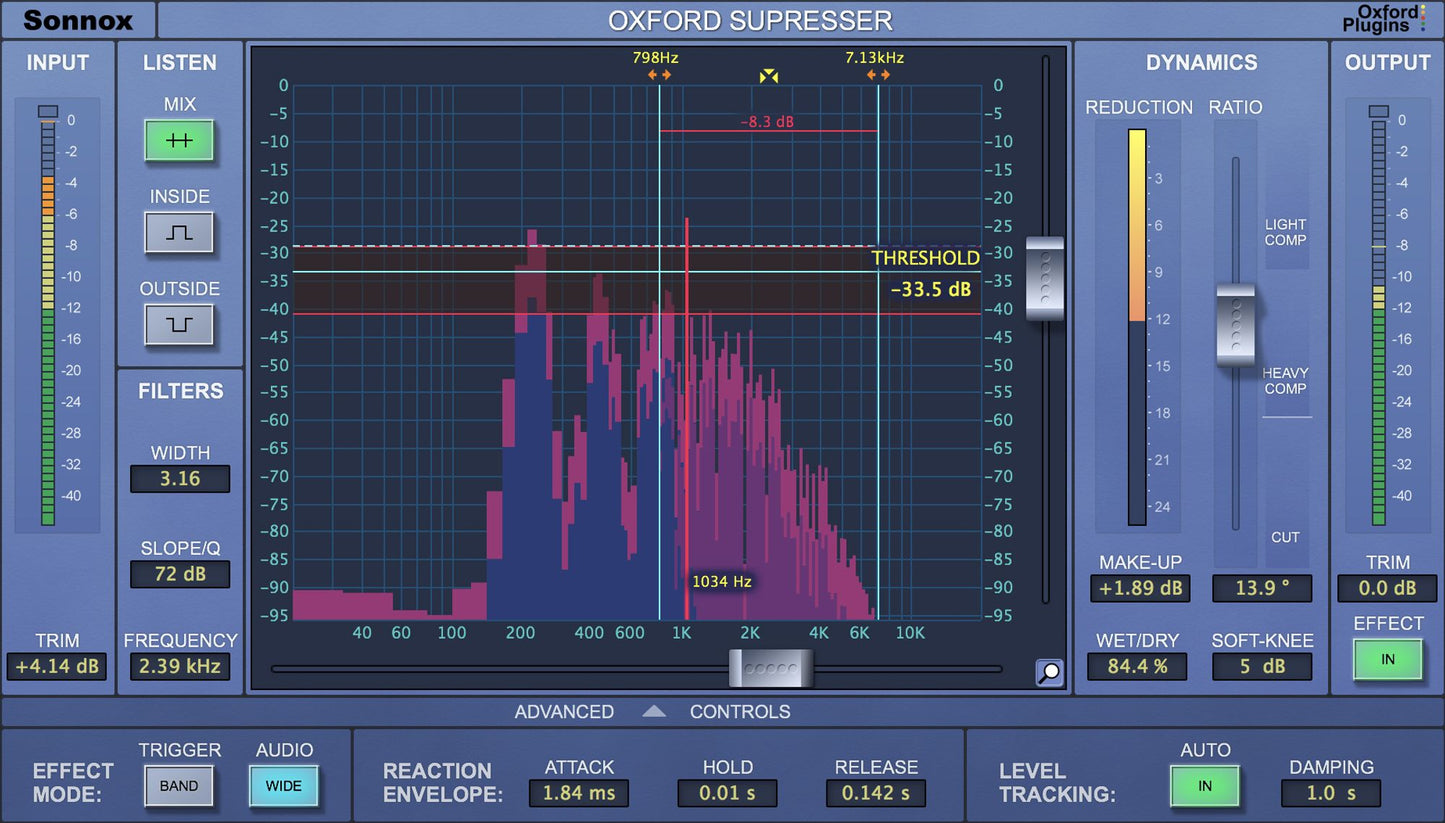The image size is (1445, 823).
Task: Enable BAND trigger mode
Action: (x=179, y=786)
